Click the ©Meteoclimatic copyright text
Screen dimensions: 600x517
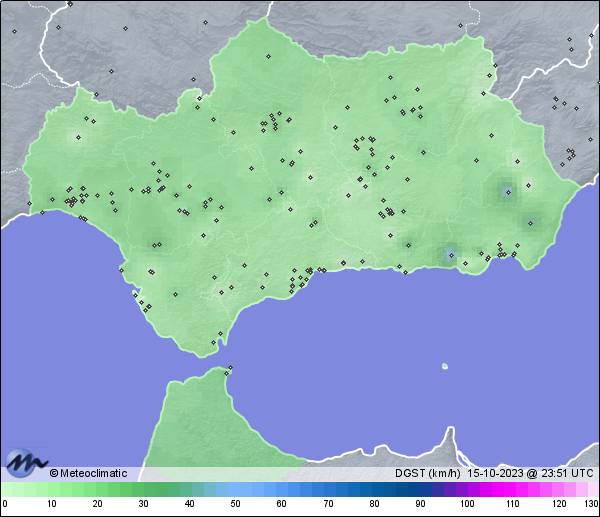(88, 473)
